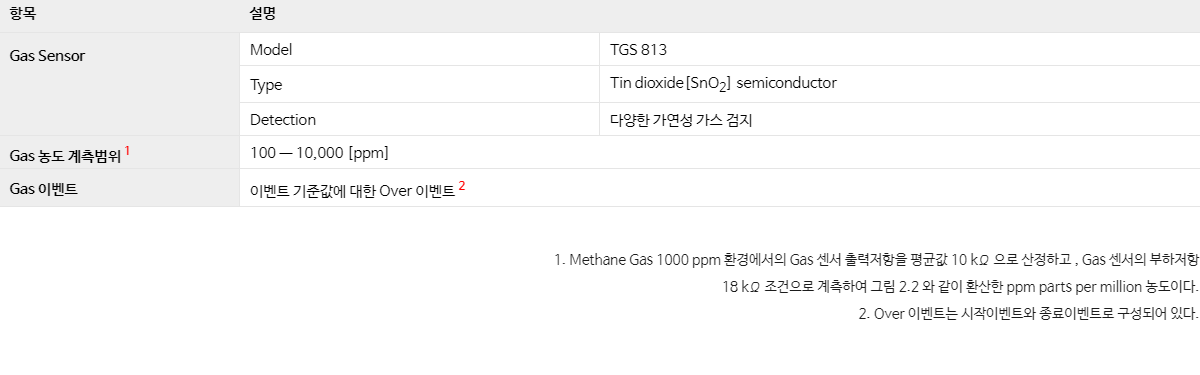1200x375 pixels.
Task: Click the Gas Sensor row label
Action: pos(47,55)
